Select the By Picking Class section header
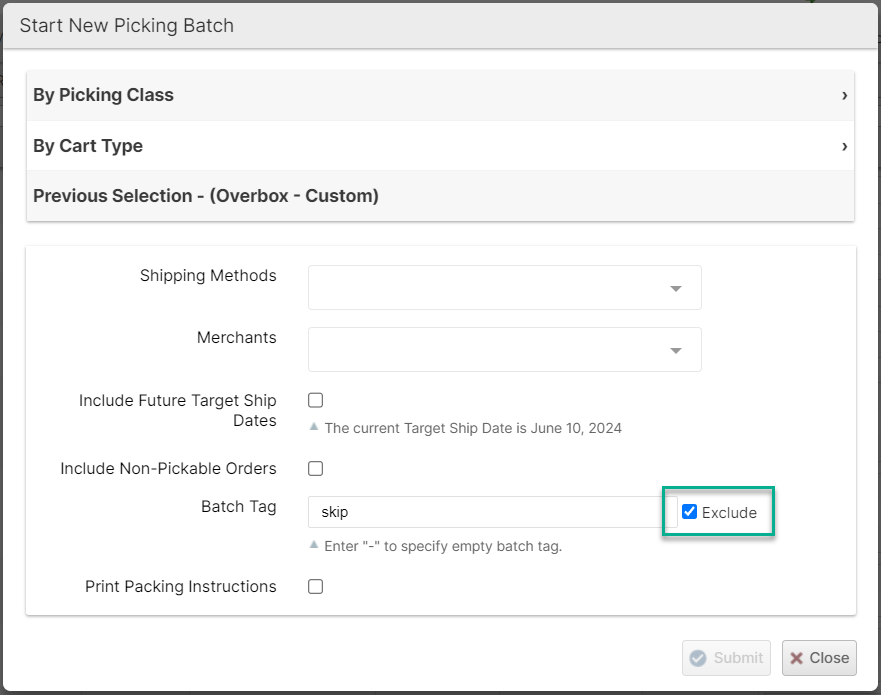 click(x=104, y=96)
